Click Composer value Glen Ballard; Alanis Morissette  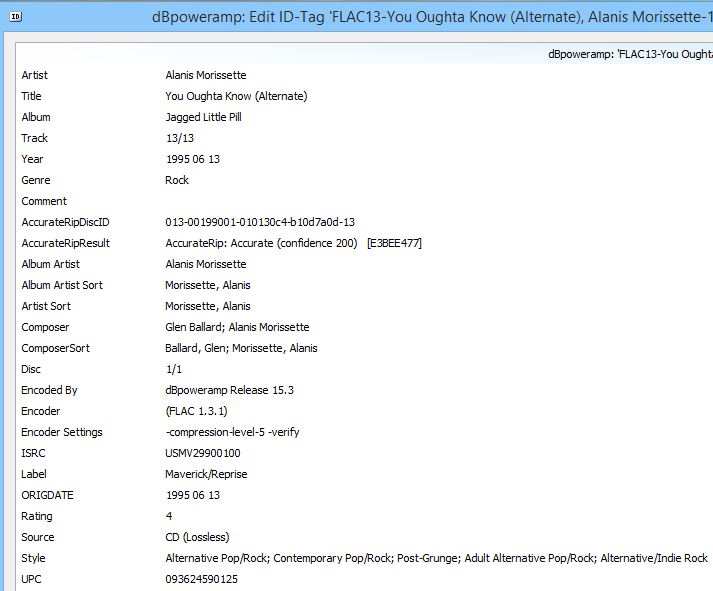click(x=237, y=327)
